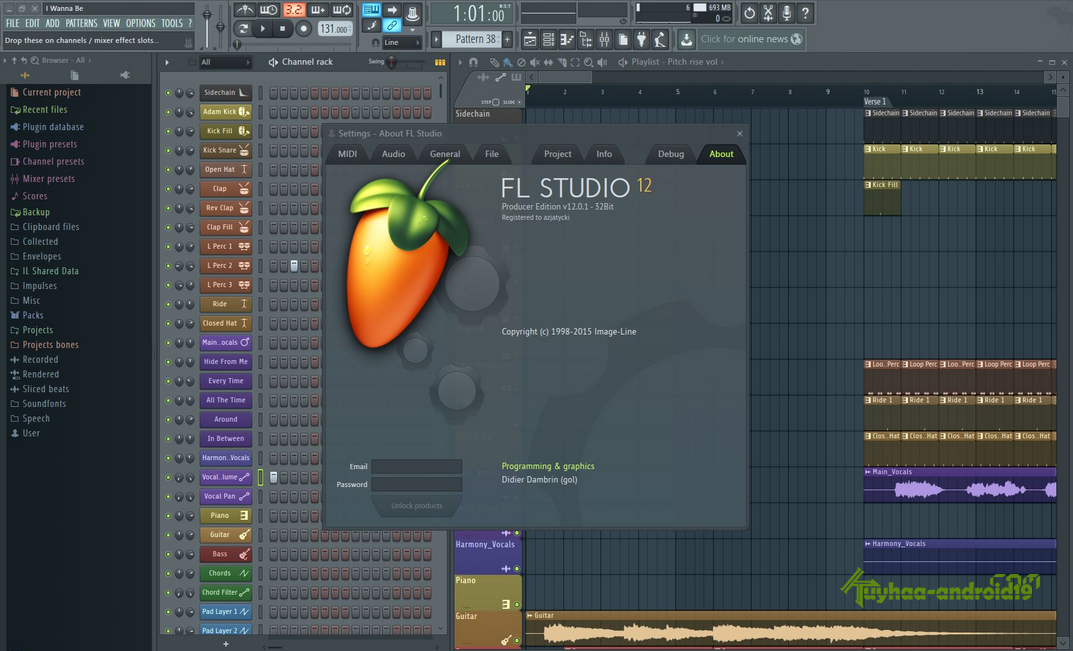Screen dimensions: 1073x651
Task: Click the graph editor icon in Channel rack
Action: pyautogui.click(x=439, y=62)
